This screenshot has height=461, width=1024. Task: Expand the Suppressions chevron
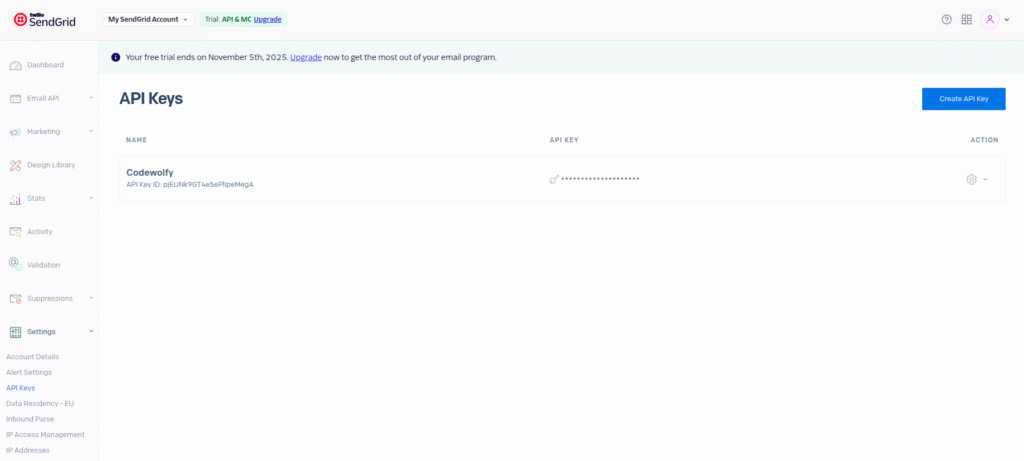[x=91, y=298]
